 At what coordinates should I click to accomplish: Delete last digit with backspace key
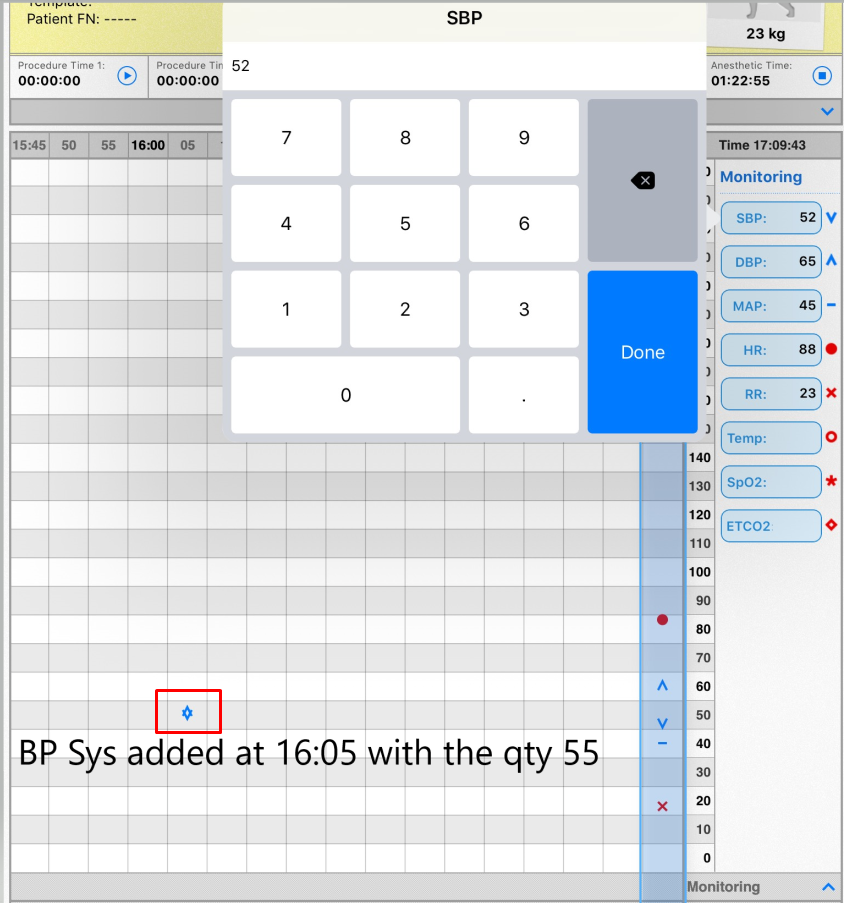(642, 180)
